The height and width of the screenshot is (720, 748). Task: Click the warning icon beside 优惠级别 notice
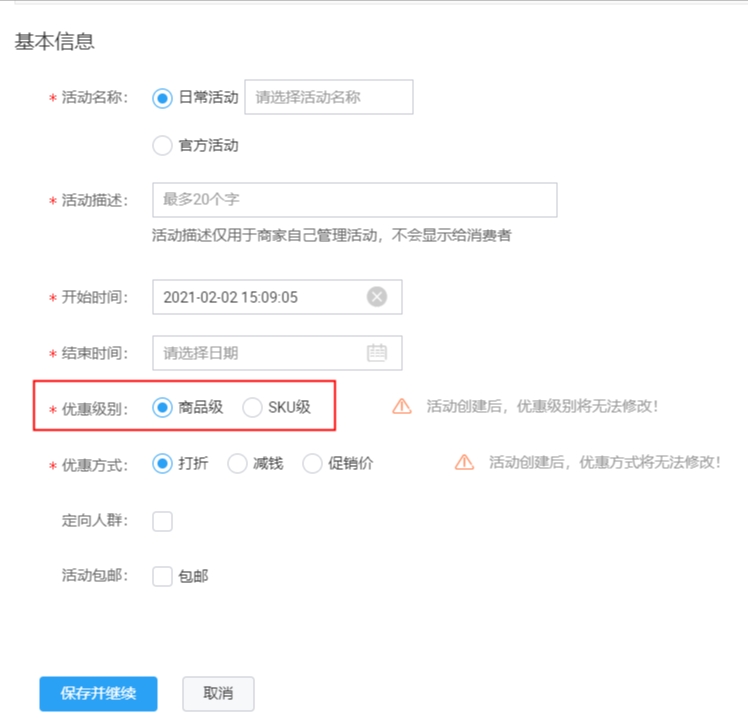click(x=402, y=407)
